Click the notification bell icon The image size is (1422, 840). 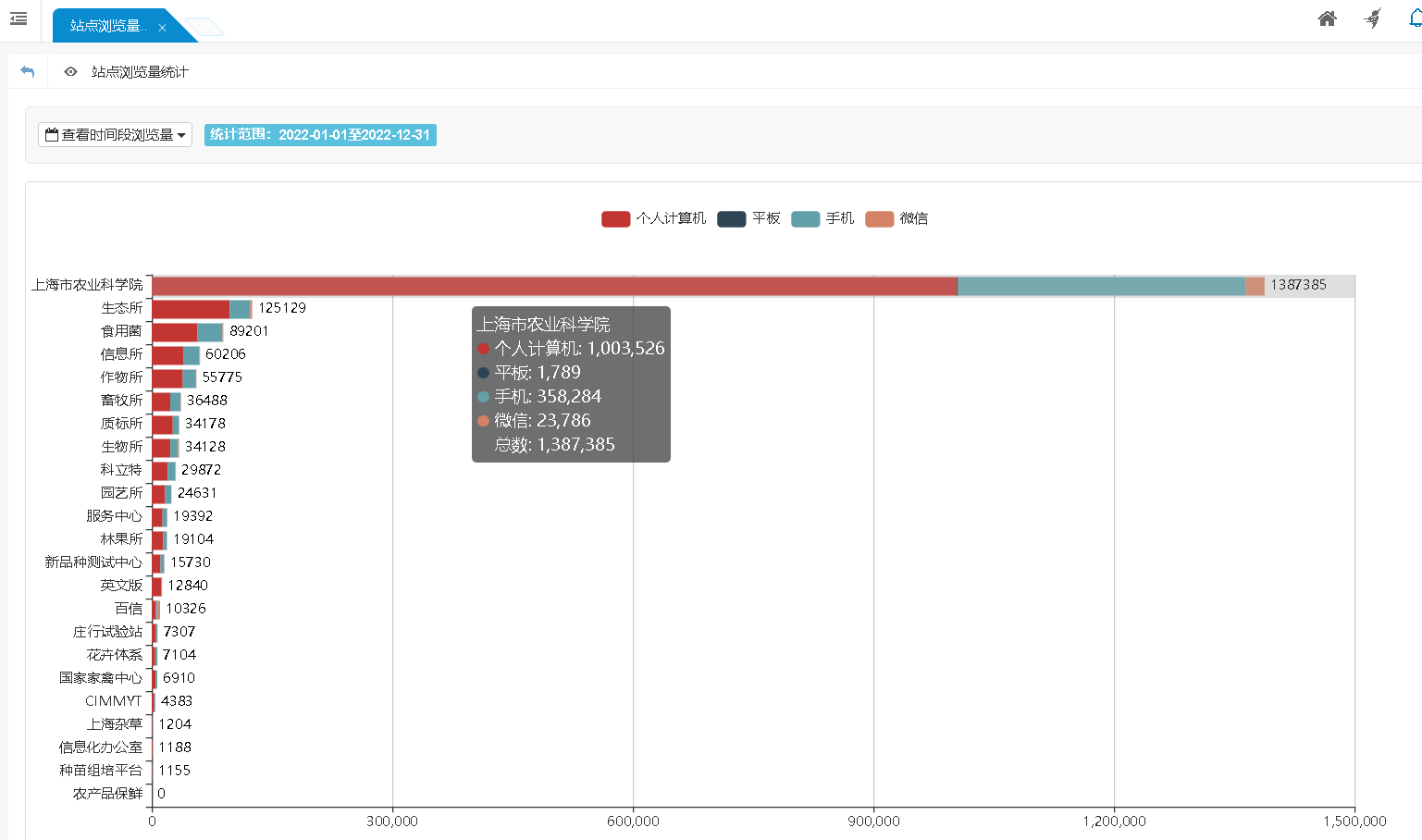click(x=1415, y=19)
